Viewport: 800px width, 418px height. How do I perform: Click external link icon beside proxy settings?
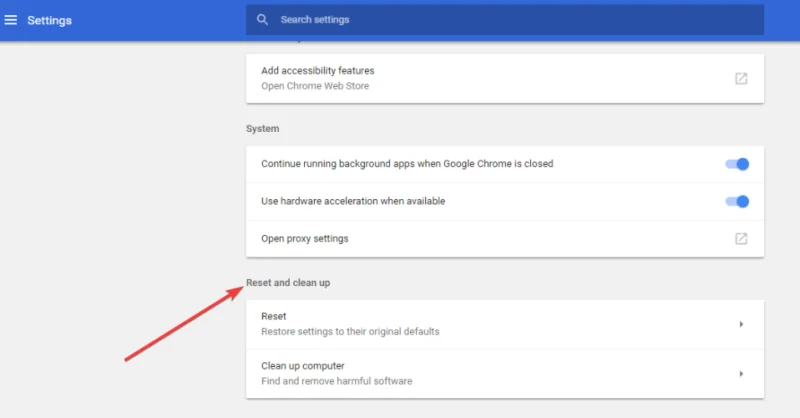coord(741,239)
